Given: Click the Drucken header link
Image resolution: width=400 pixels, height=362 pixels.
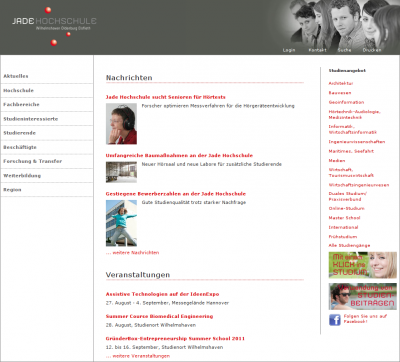Looking at the screenshot, I should 372,50.
